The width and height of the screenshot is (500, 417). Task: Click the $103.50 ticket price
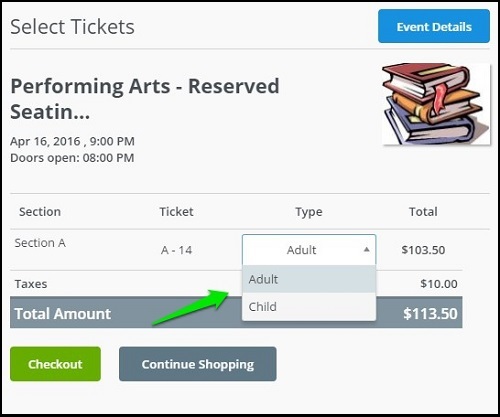tap(423, 250)
